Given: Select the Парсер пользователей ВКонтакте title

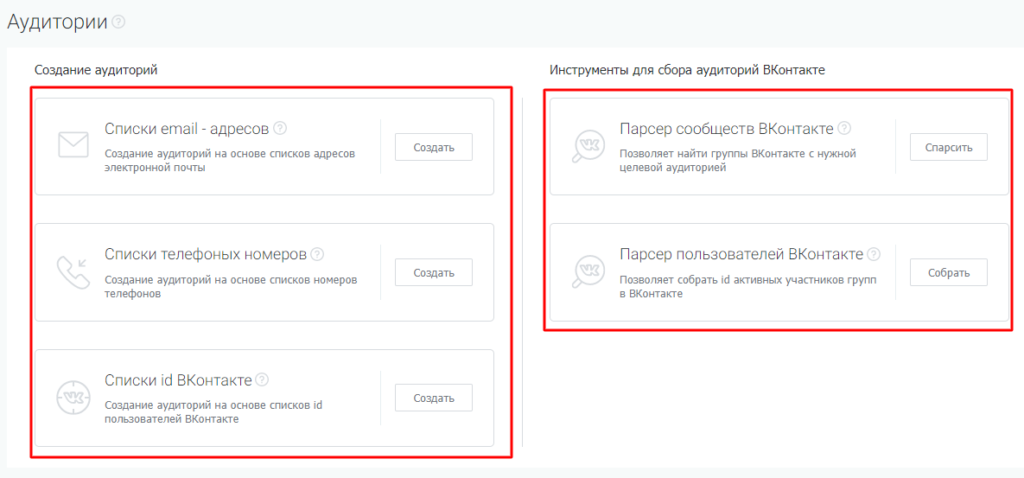Looking at the screenshot, I should tap(741, 254).
